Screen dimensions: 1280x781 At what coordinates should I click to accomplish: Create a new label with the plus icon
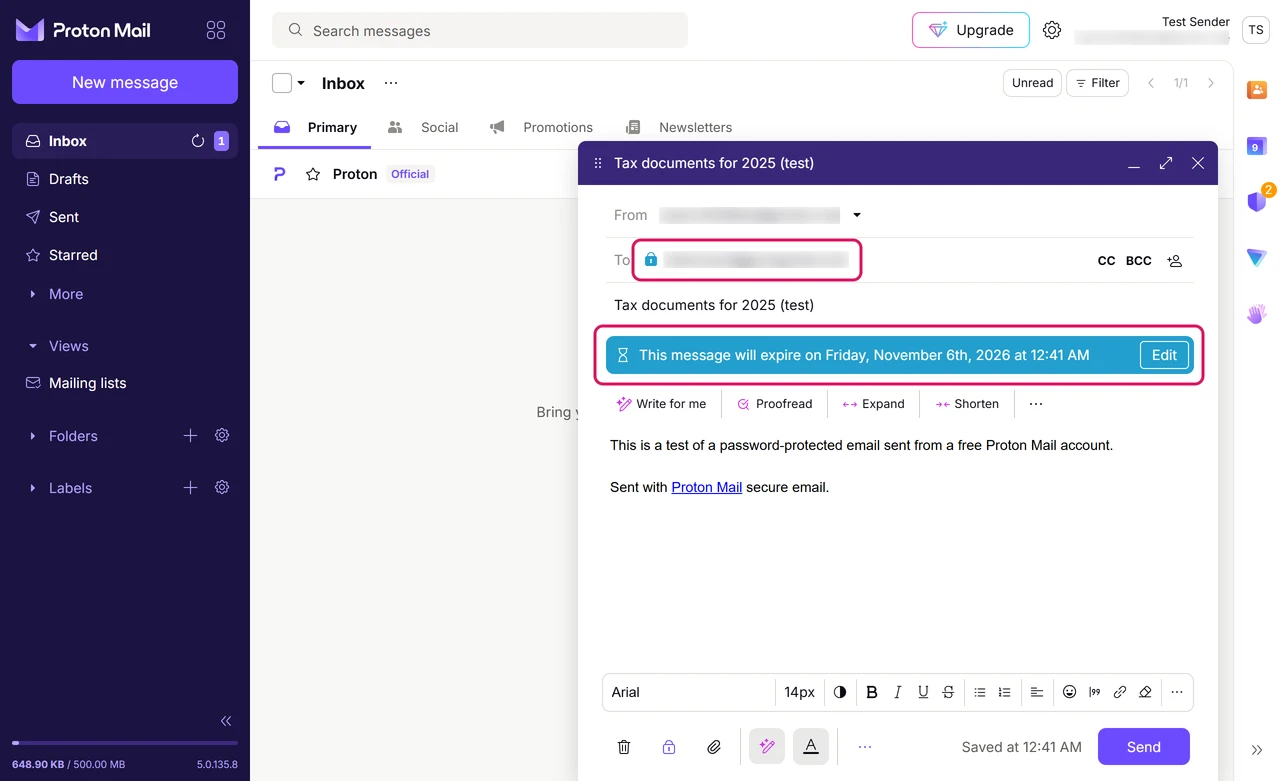[190, 488]
